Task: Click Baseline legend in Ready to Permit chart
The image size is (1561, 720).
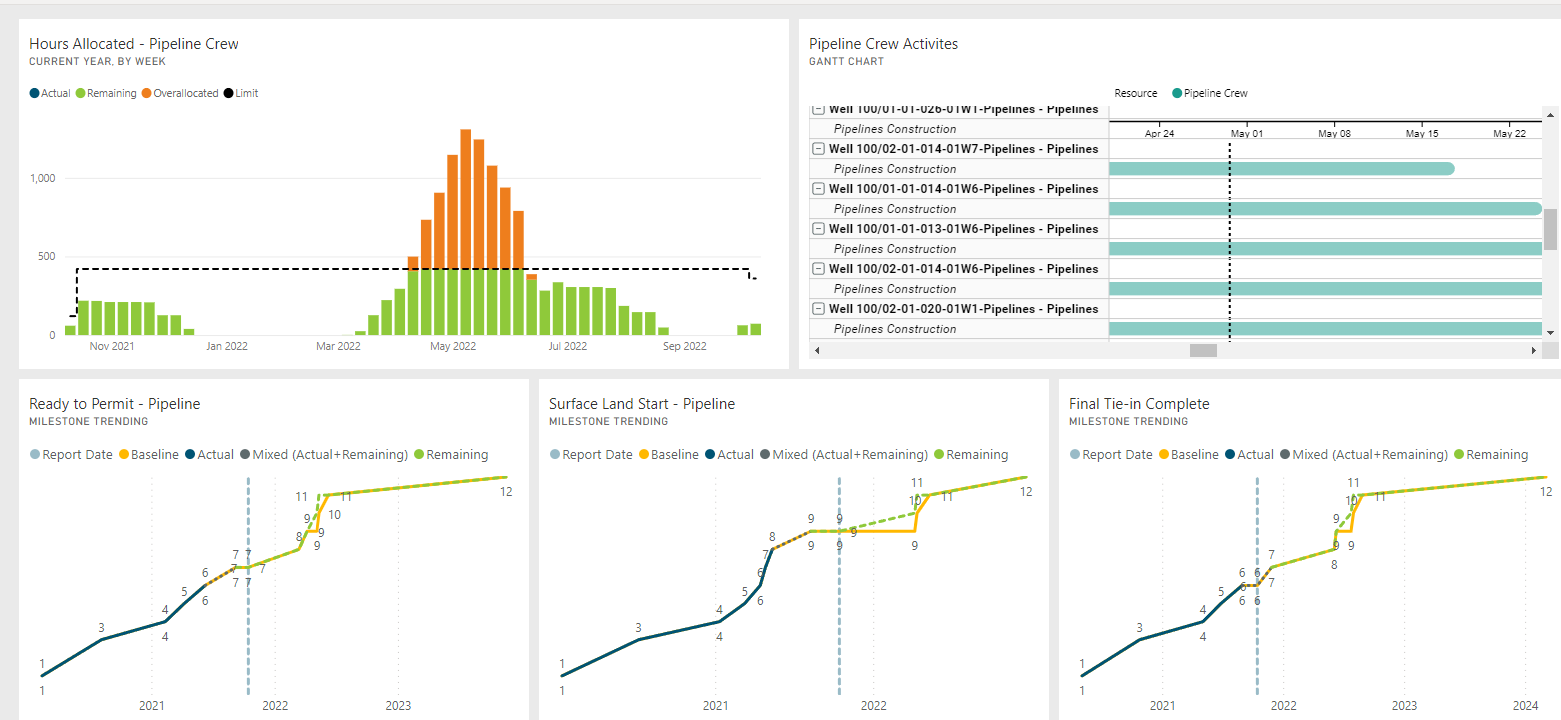Action: coord(148,455)
